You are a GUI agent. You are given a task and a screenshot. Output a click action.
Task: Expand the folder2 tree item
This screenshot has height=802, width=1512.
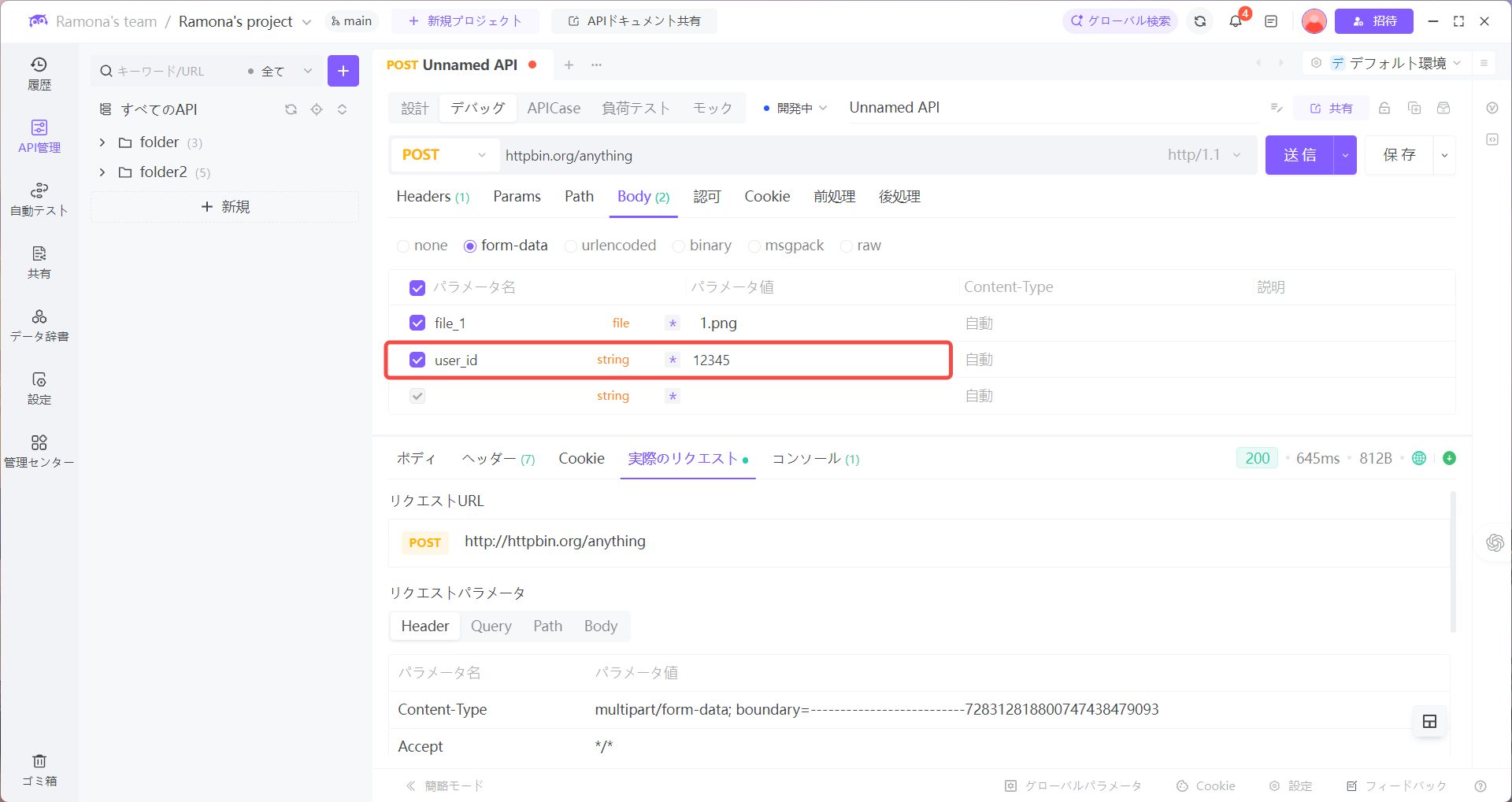coord(102,172)
